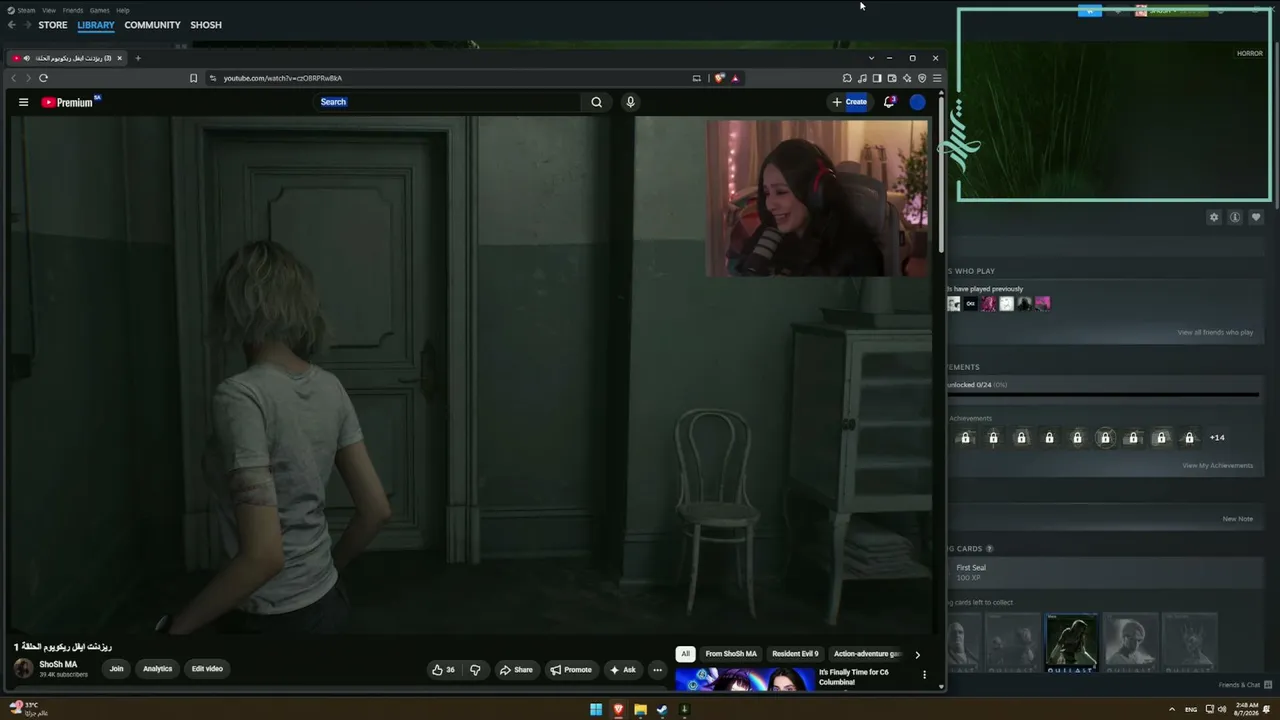The width and height of the screenshot is (1280, 720).
Task: Open the weather widget on the taskbar
Action: click(28, 709)
